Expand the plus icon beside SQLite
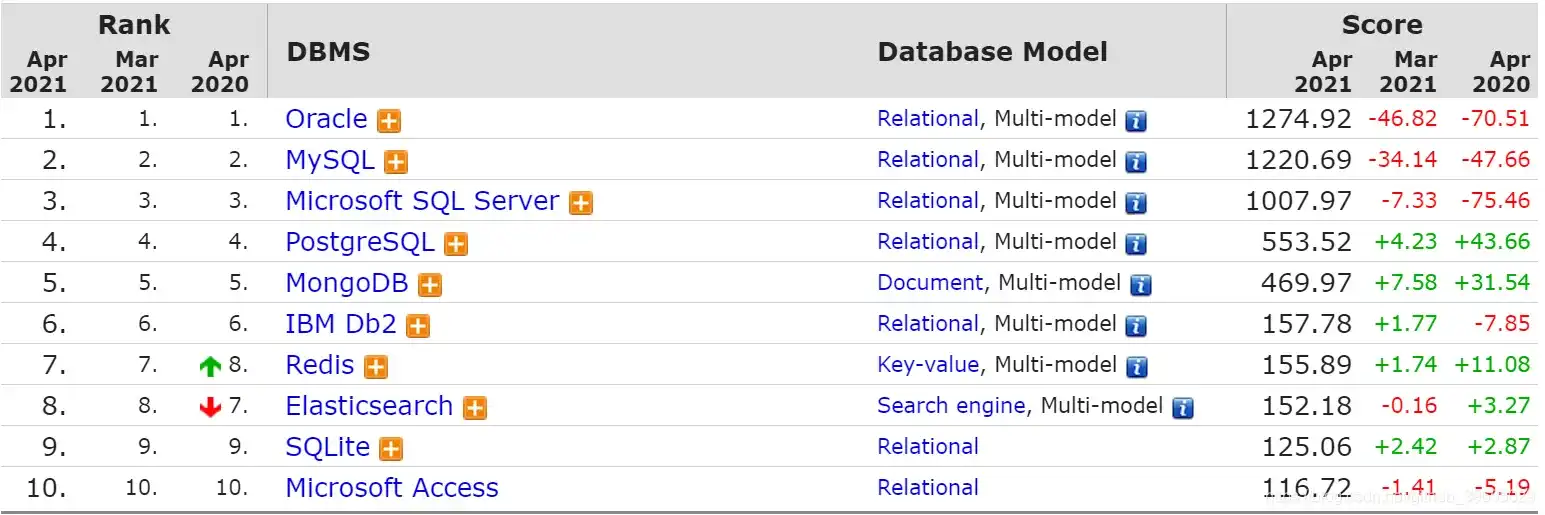This screenshot has width=1545, height=515. [391, 449]
